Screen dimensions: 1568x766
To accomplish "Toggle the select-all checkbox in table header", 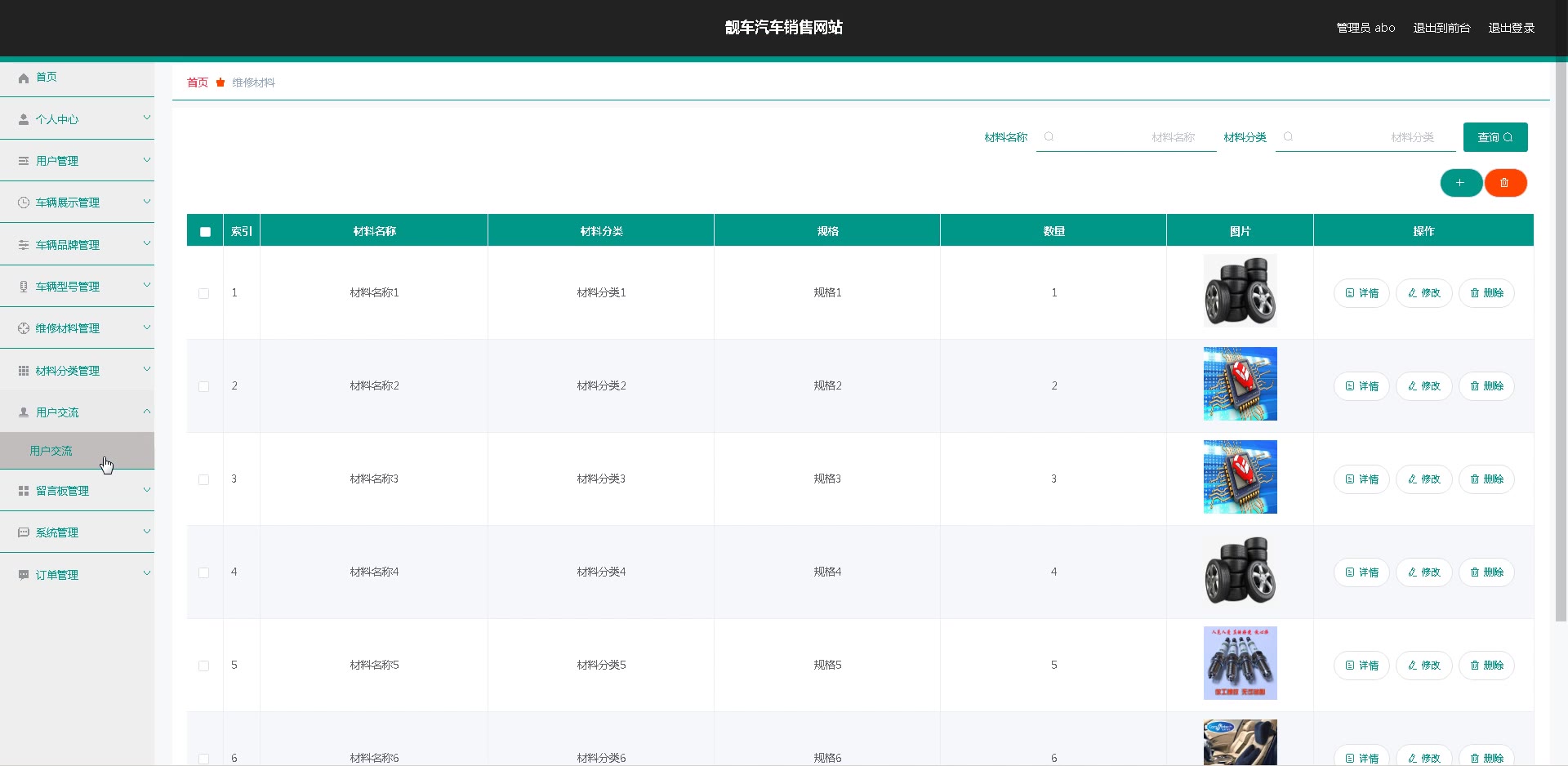I will [x=205, y=232].
